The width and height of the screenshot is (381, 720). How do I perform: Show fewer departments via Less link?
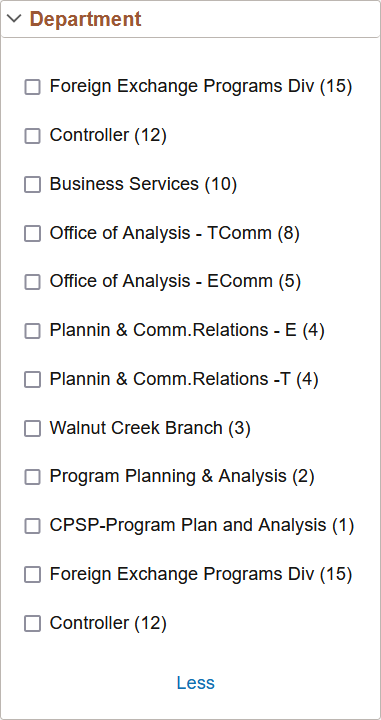click(196, 683)
